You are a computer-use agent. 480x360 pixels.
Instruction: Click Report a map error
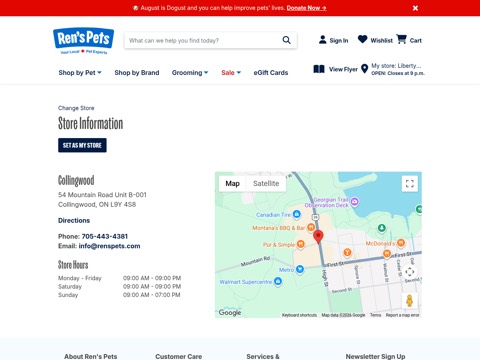[402, 315]
